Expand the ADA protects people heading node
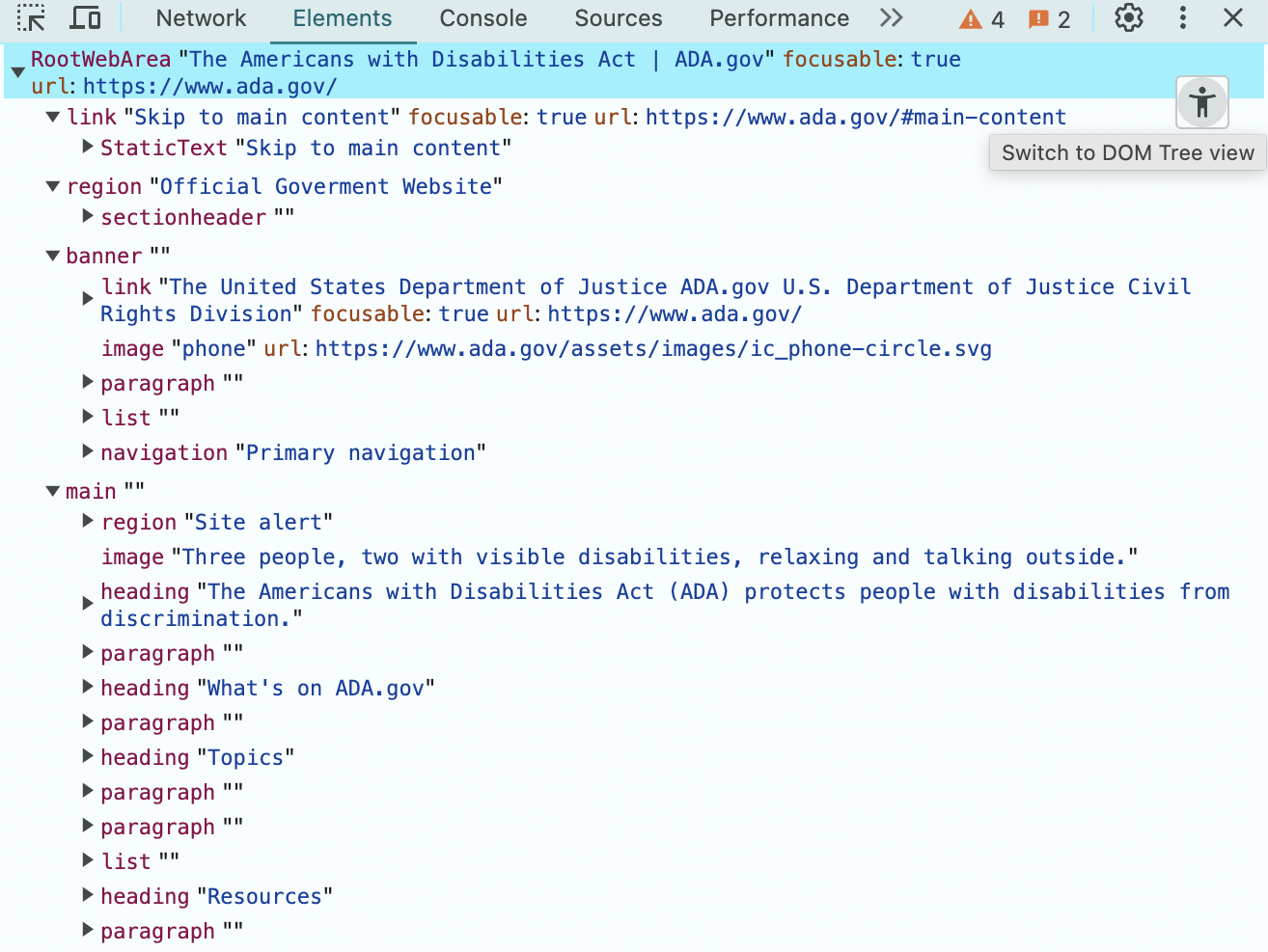 click(88, 604)
